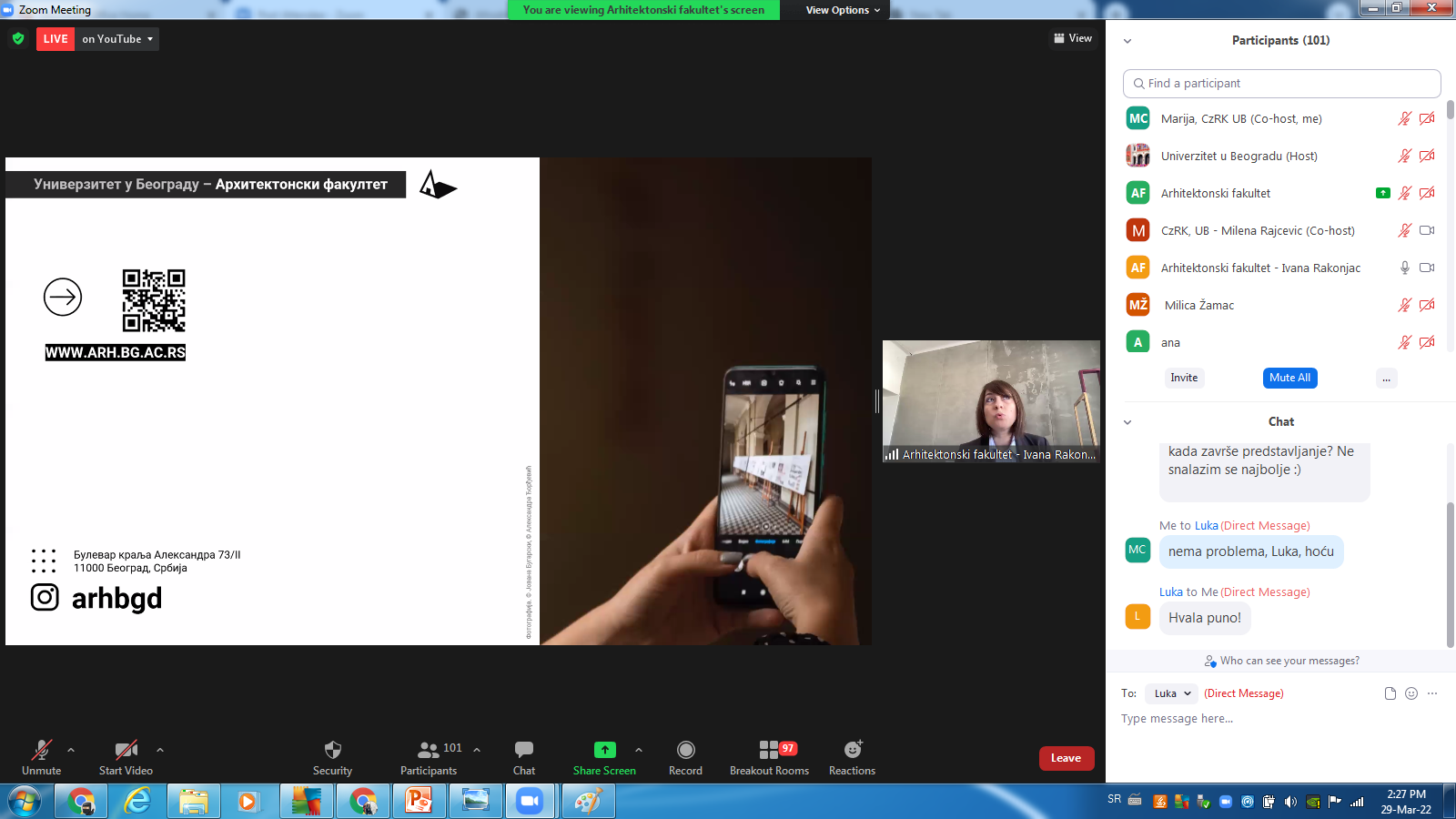Open the chat recipient dropdown showing Luka

pyautogui.click(x=1172, y=693)
